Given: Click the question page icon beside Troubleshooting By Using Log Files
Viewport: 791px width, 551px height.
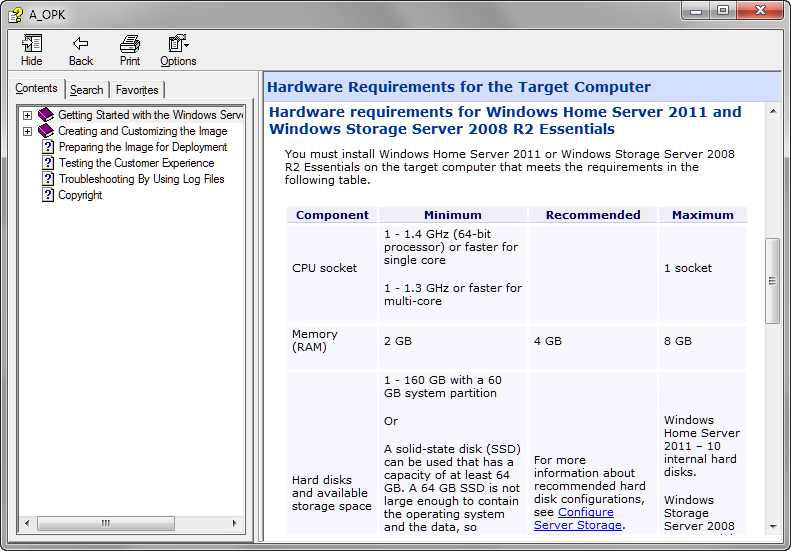Looking at the screenshot, I should [48, 179].
